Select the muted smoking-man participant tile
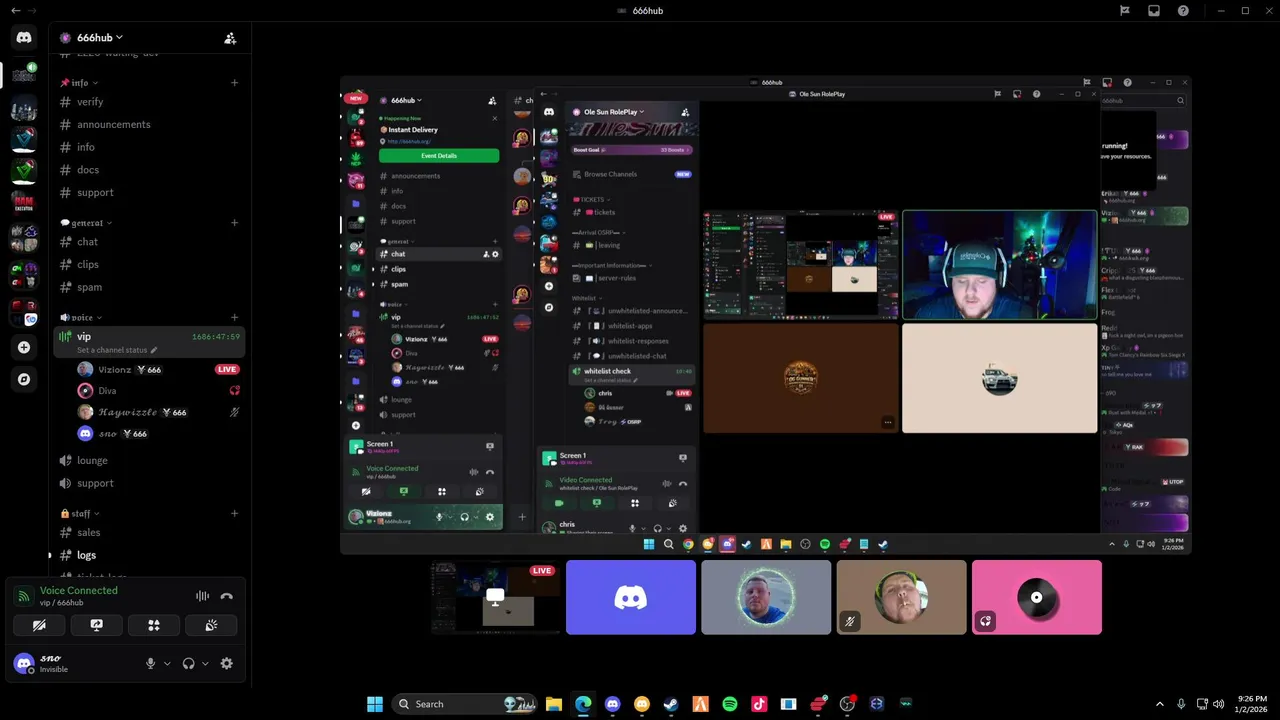1280x720 pixels. tap(901, 597)
